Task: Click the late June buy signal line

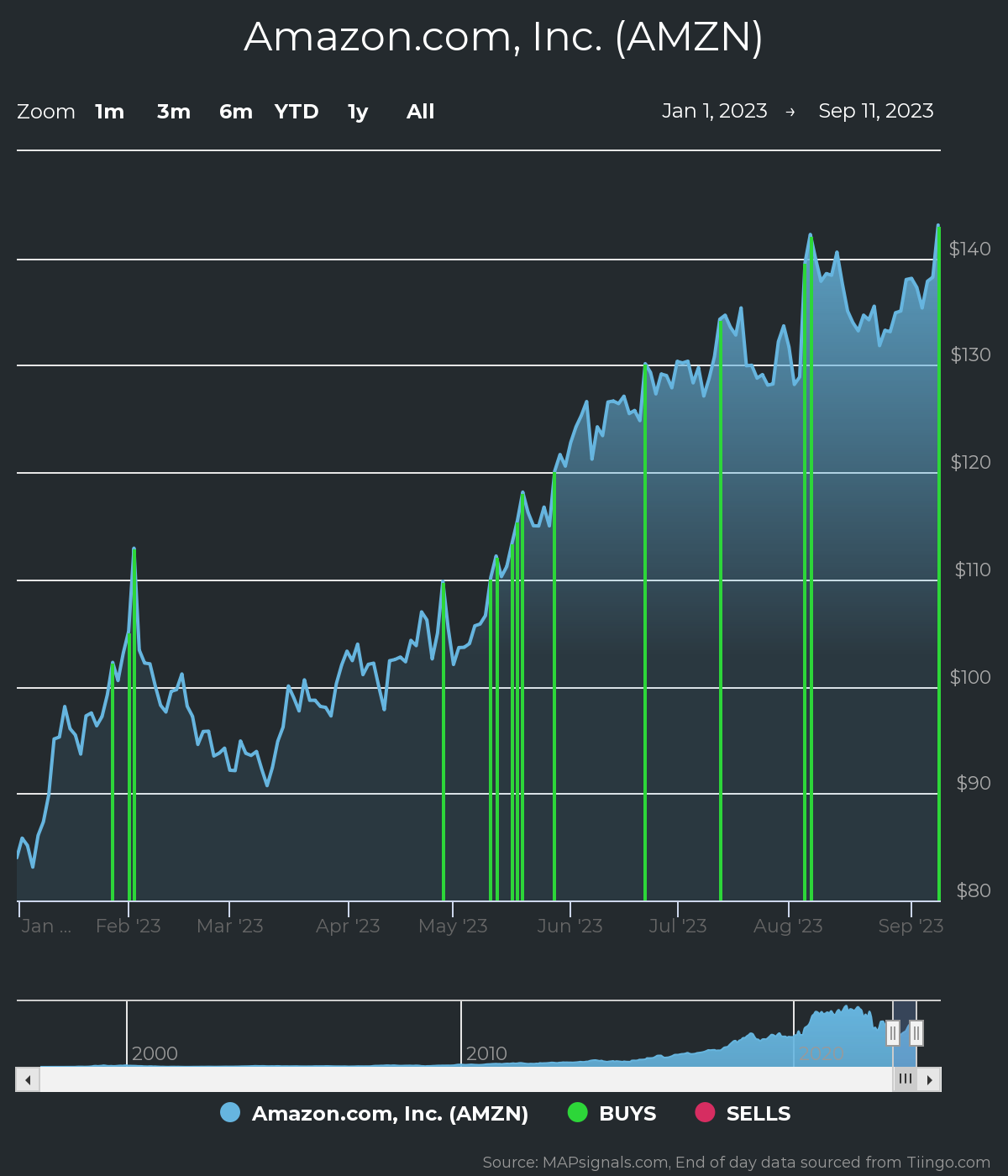Action: tap(645, 632)
